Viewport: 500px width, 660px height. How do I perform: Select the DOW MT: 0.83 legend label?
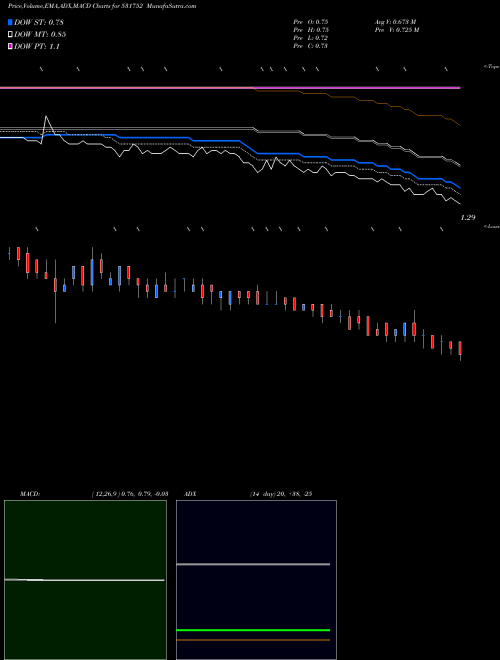point(40,35)
